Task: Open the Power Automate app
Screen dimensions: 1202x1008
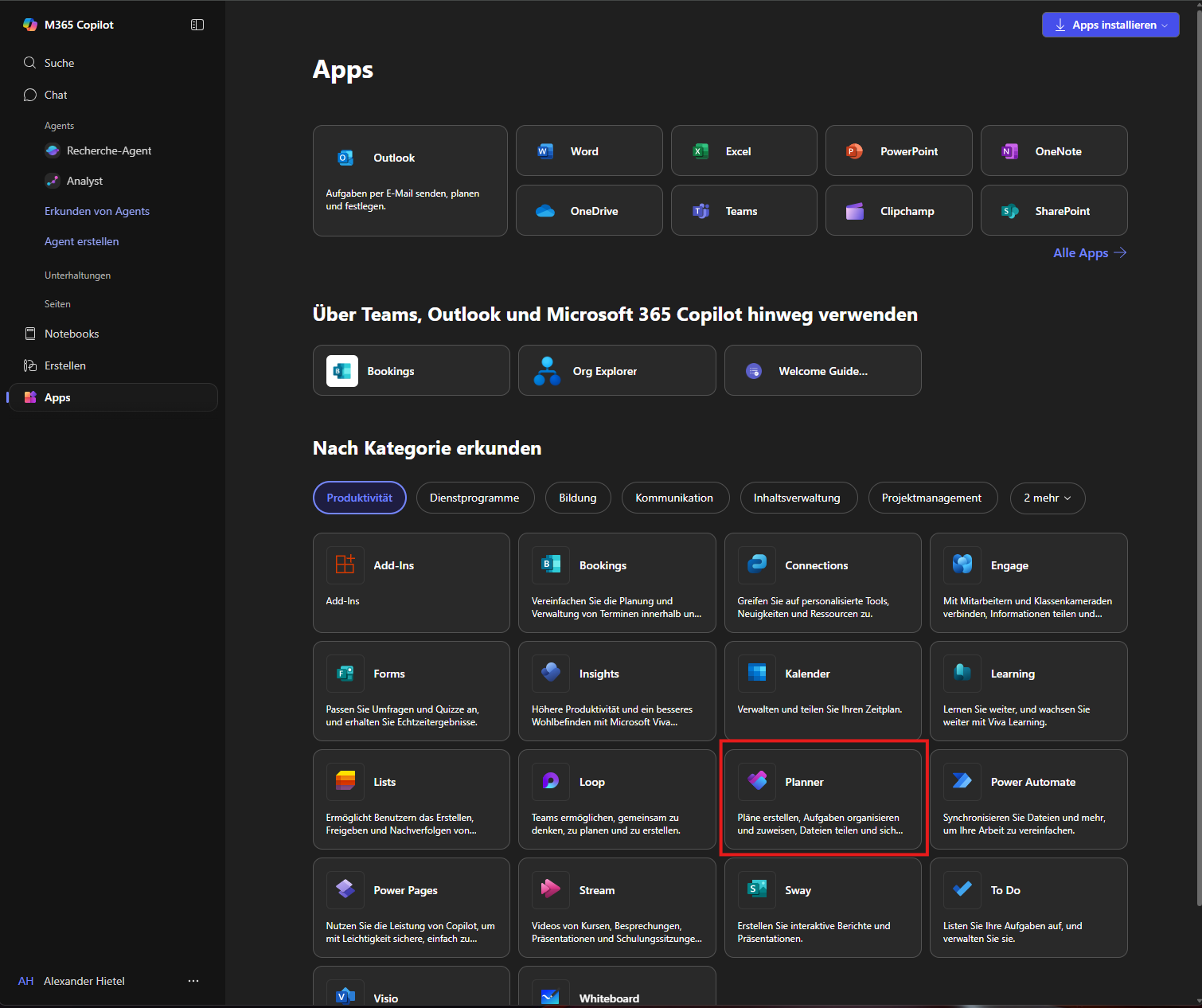Action: pyautogui.click(x=1028, y=799)
